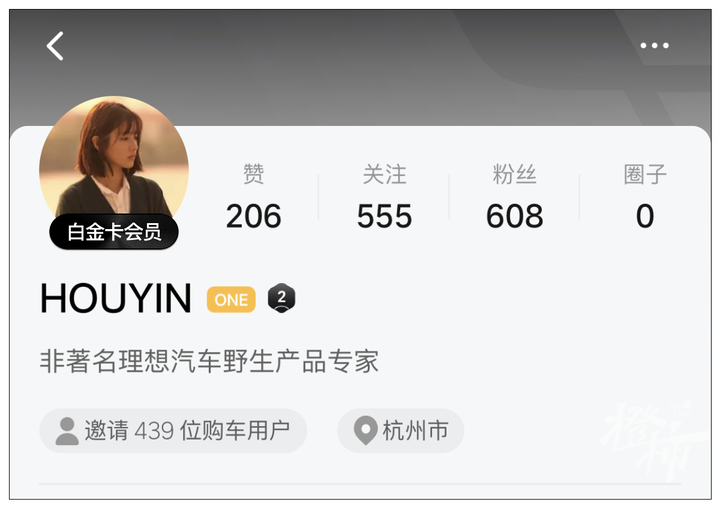Tap the location pin icon

point(366,430)
